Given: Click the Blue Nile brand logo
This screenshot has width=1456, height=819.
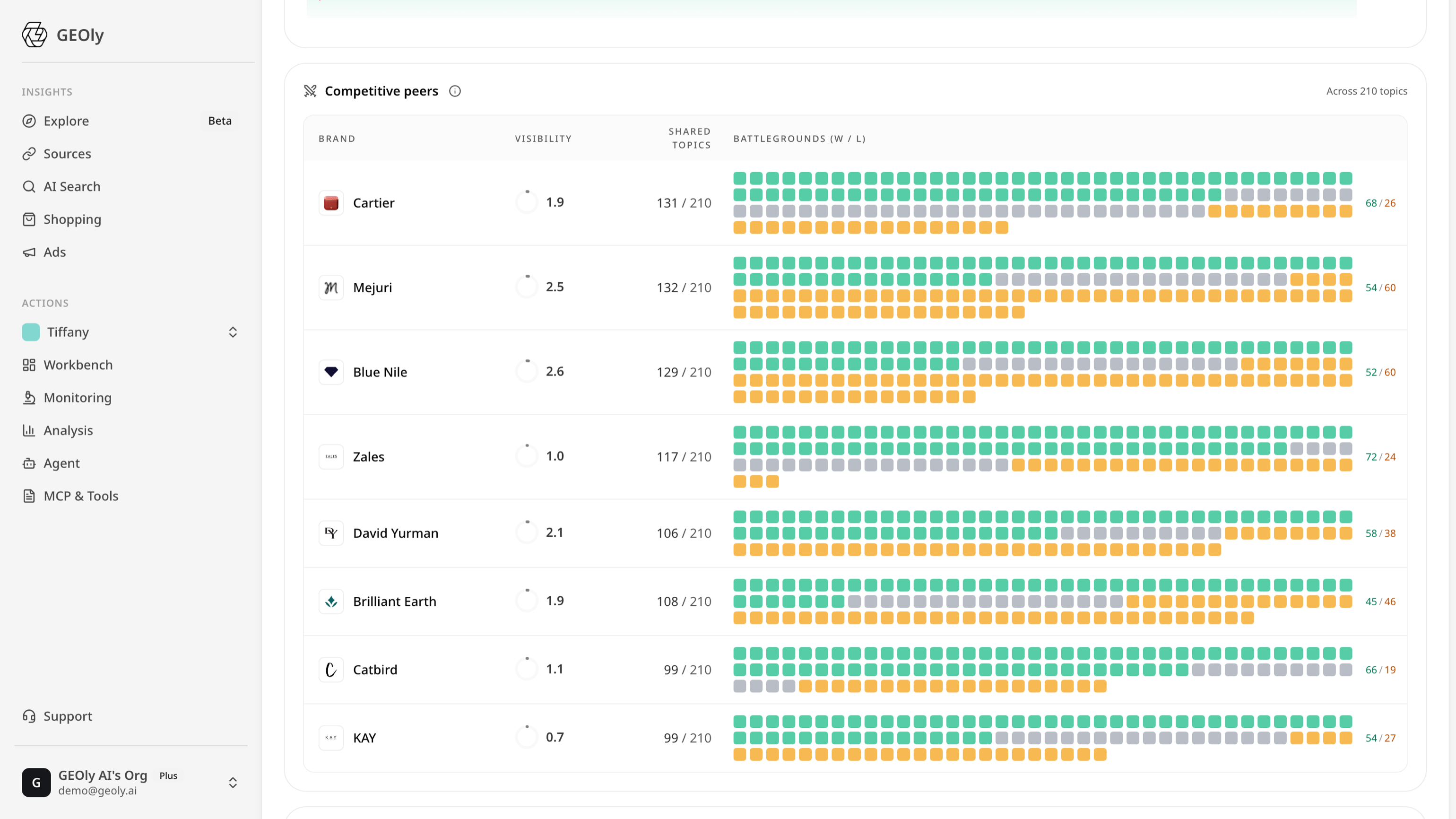Looking at the screenshot, I should [x=331, y=372].
